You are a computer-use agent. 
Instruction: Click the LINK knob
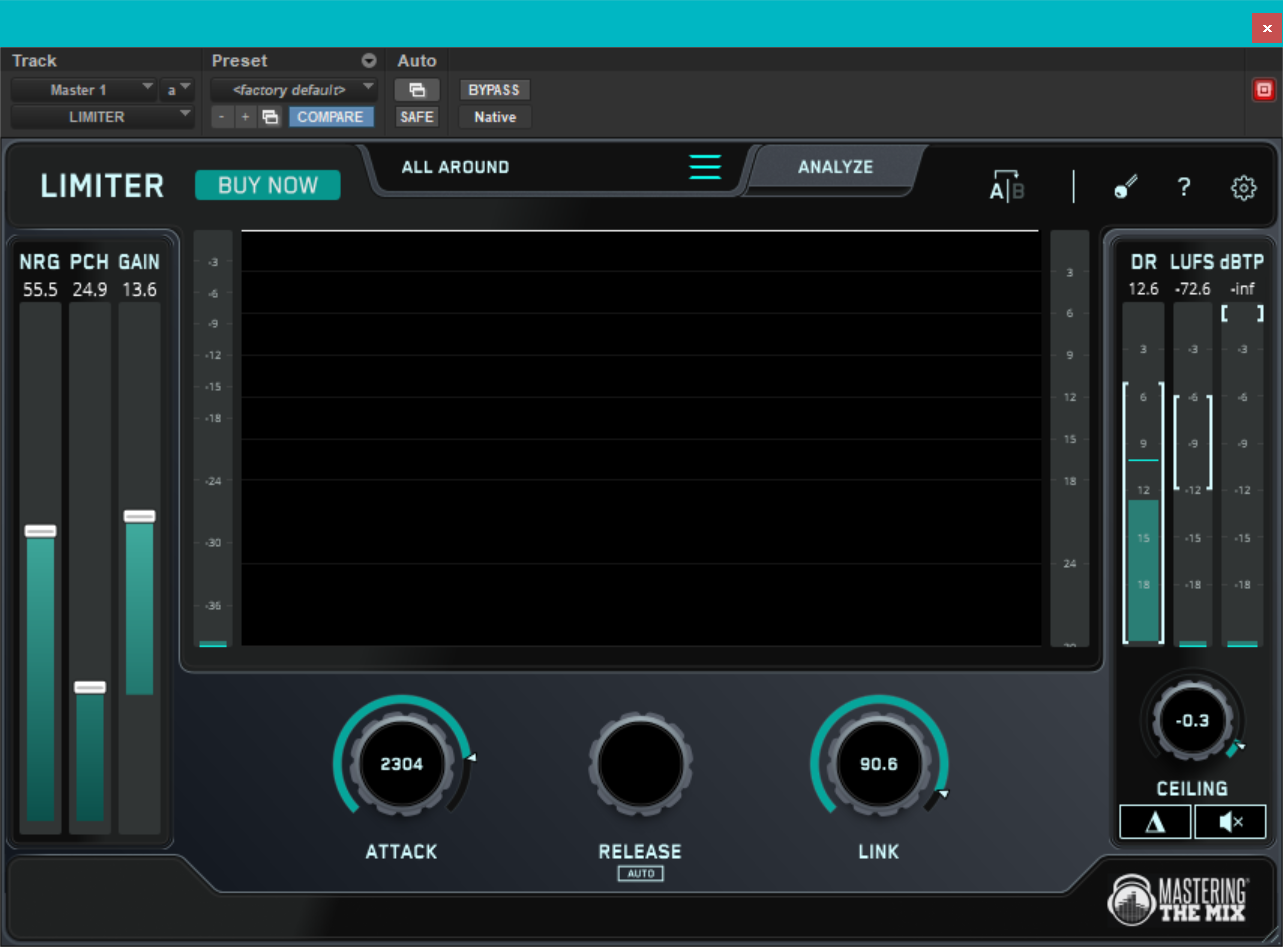coord(879,765)
